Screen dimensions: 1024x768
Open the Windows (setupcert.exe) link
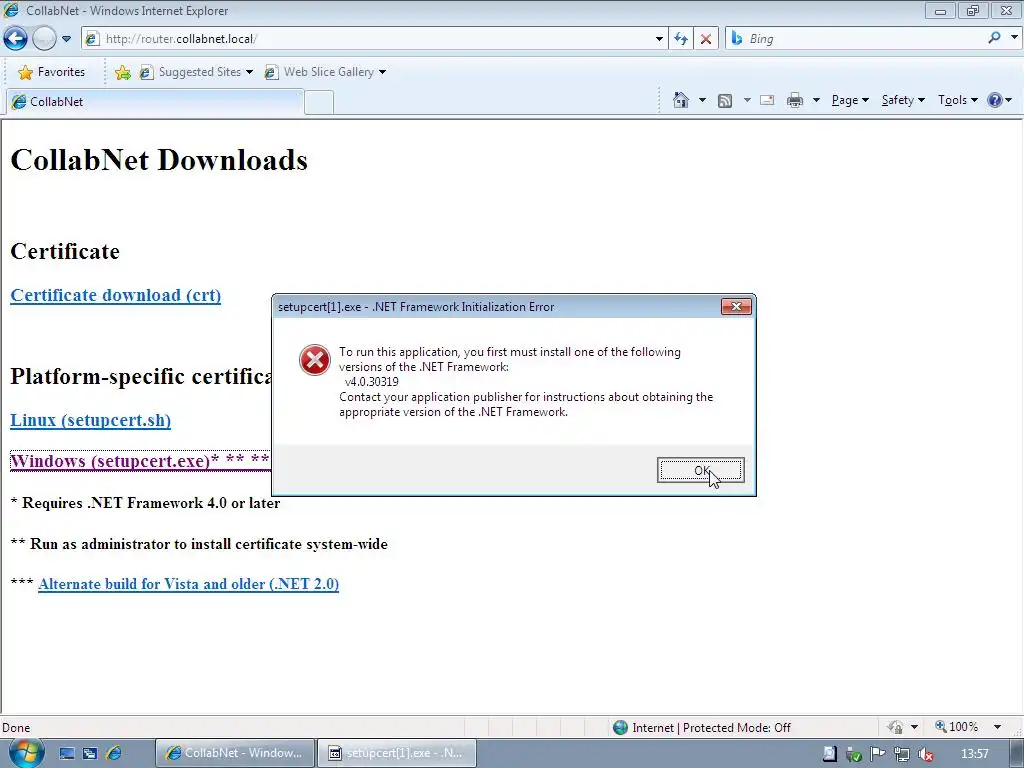click(140, 461)
